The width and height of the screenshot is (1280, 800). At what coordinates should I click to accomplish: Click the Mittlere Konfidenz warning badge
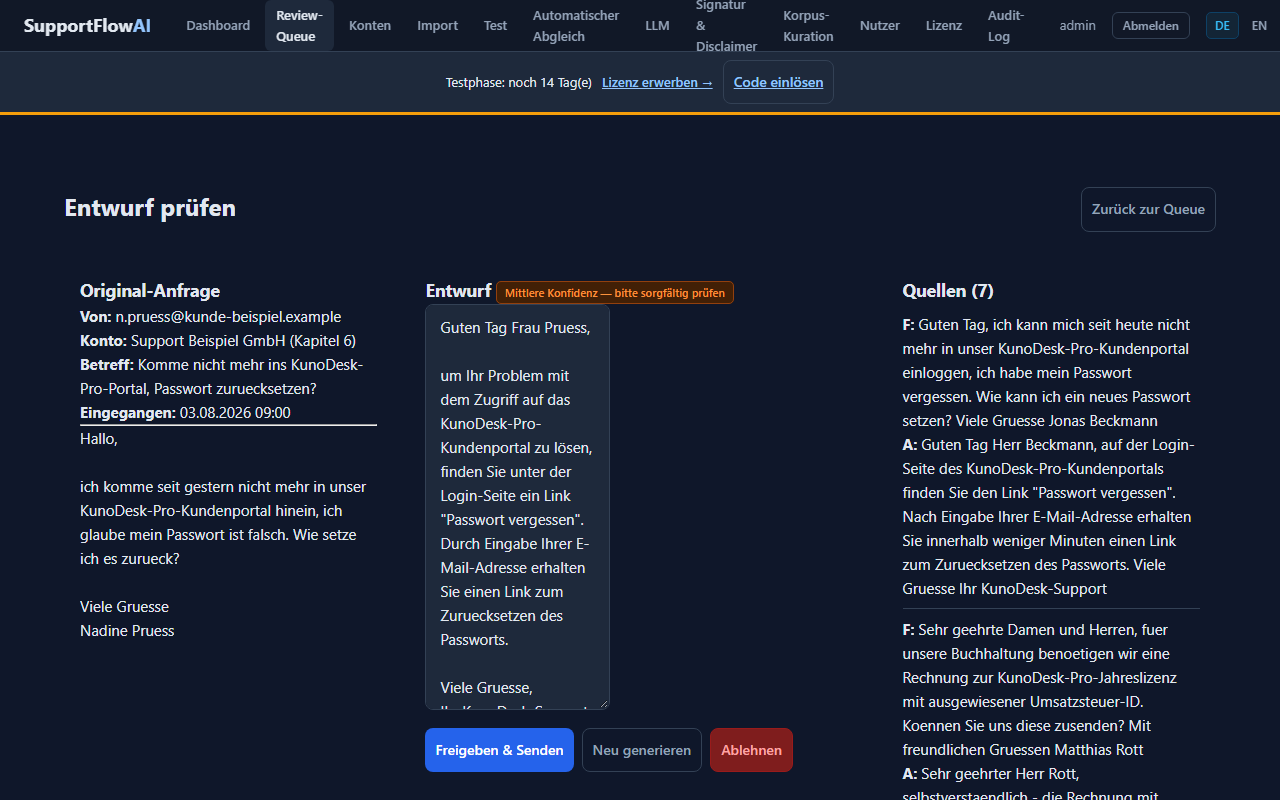pyautogui.click(x=615, y=293)
